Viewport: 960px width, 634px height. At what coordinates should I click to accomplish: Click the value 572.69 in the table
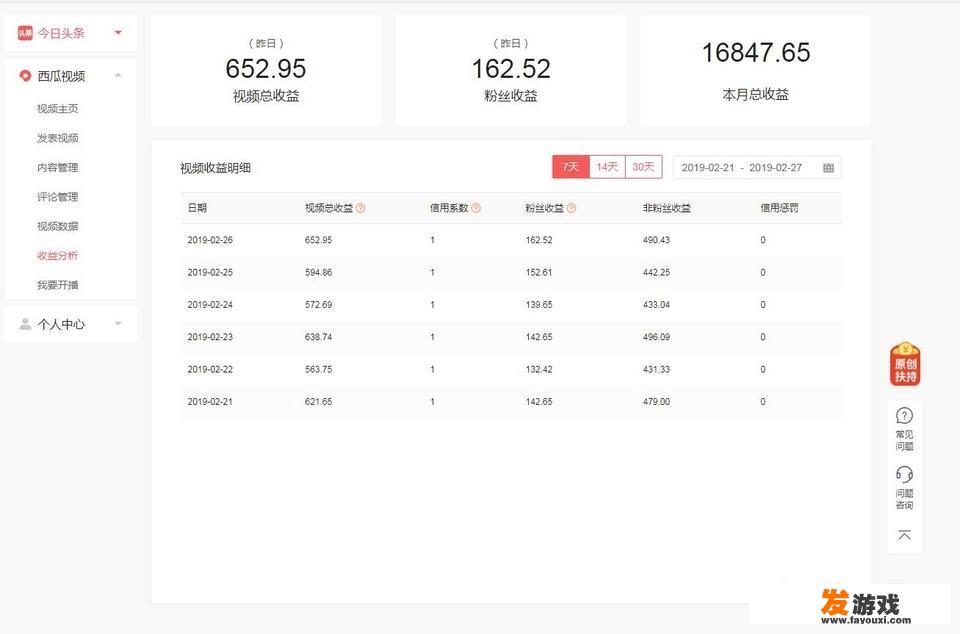(x=318, y=305)
